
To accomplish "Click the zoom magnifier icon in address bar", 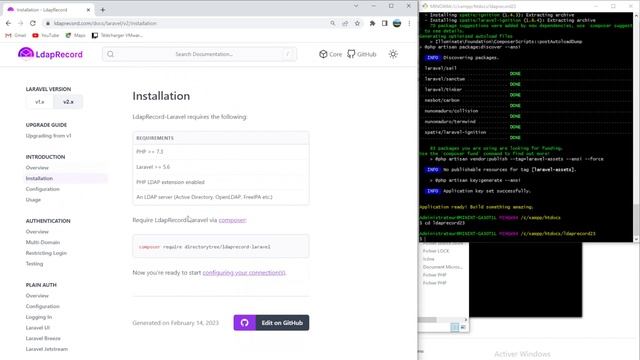I will [x=333, y=23].
